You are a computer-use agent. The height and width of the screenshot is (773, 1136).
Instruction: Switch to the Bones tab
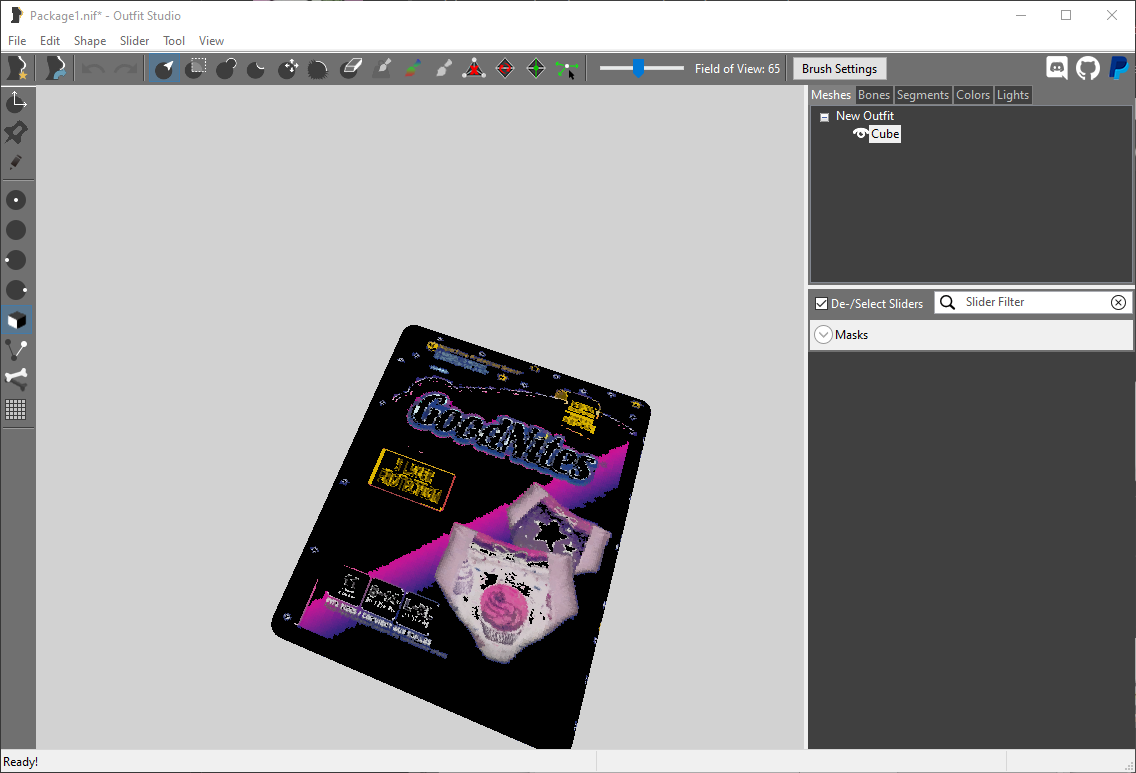pyautogui.click(x=874, y=95)
